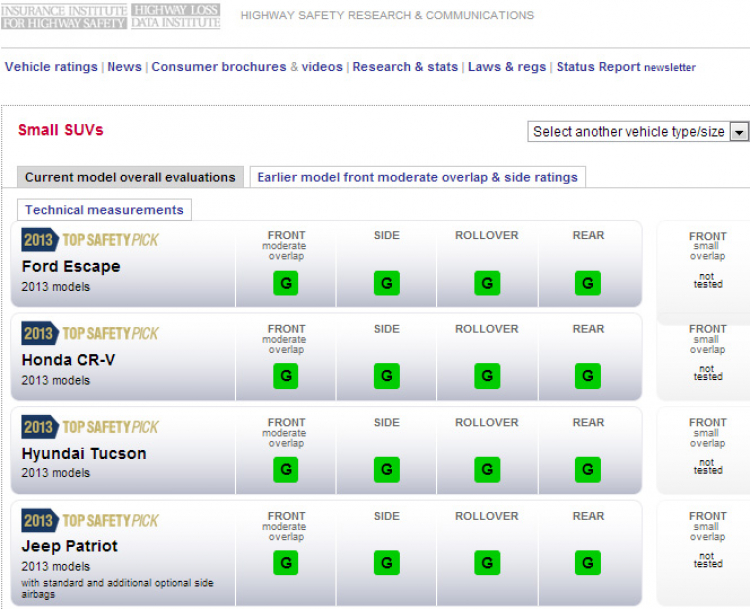Screen dimensions: 750x609
Task: Click Jeep Patriot rear G rating
Action: 588,563
